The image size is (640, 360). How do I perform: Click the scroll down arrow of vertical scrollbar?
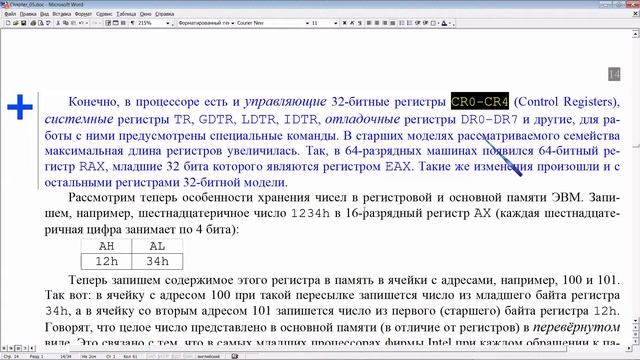pyautogui.click(x=636, y=321)
